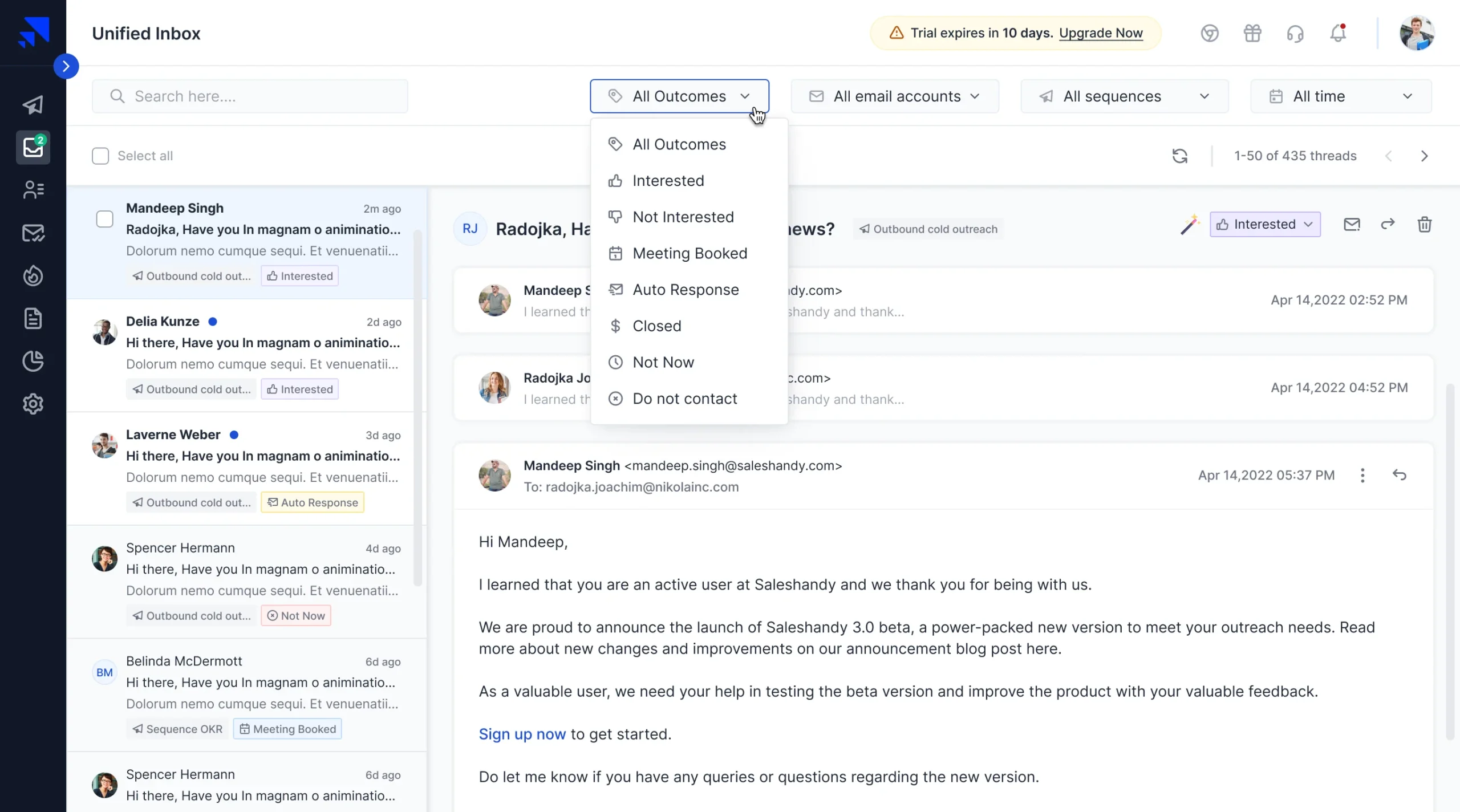Open the All time date filter

tap(1341, 96)
